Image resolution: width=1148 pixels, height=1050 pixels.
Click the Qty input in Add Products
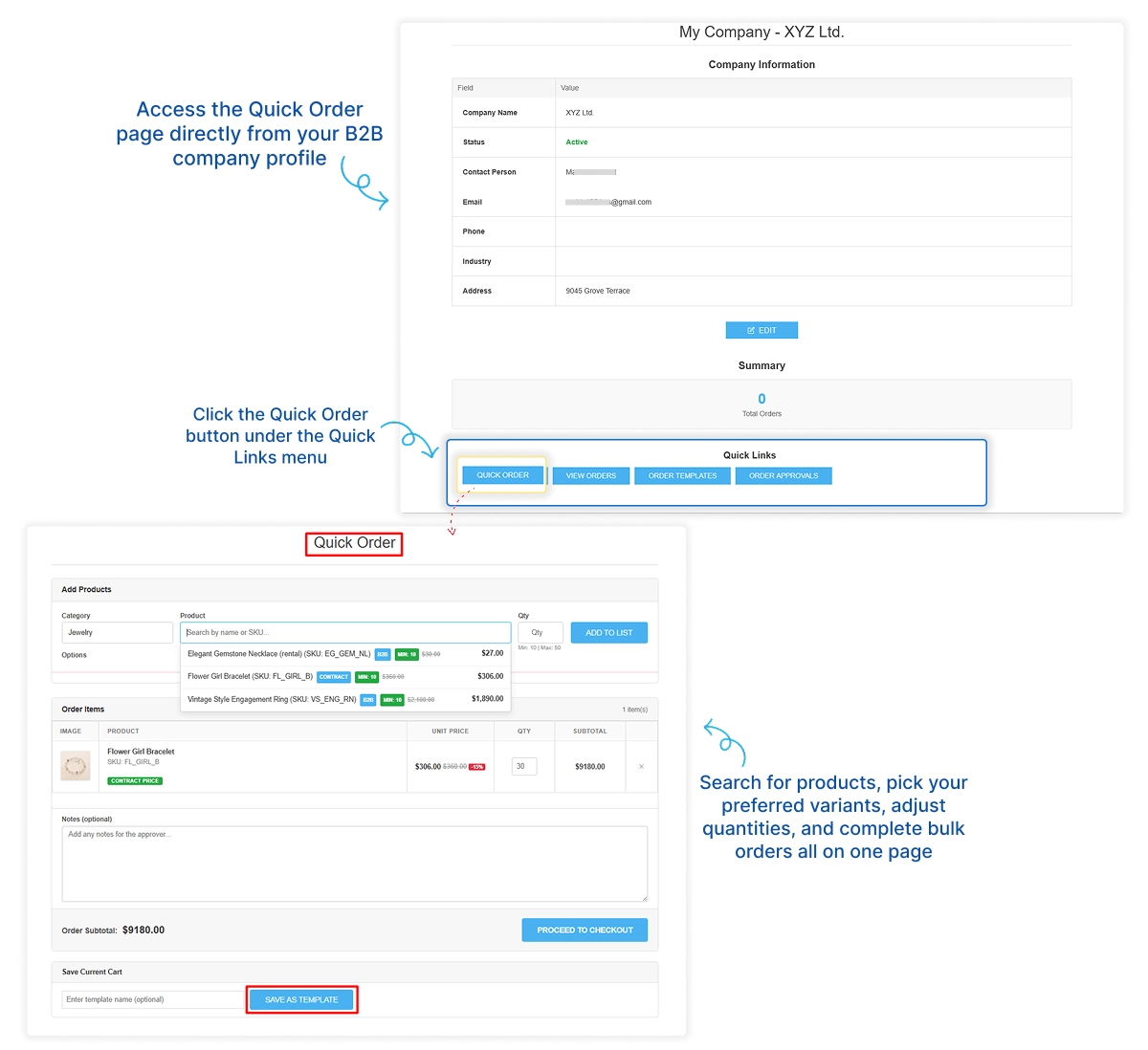[x=540, y=632]
